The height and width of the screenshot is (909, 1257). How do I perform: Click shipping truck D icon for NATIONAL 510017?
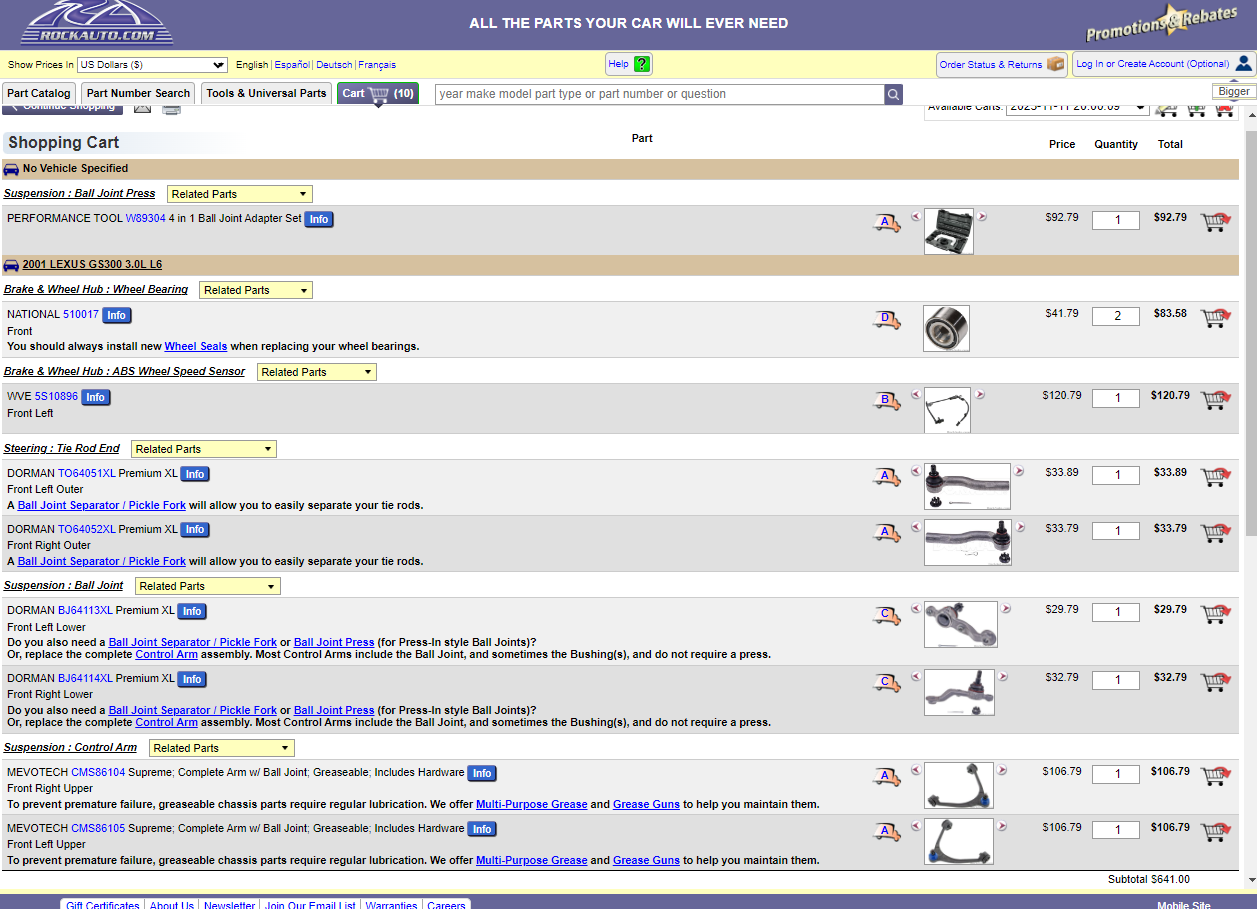(886, 319)
